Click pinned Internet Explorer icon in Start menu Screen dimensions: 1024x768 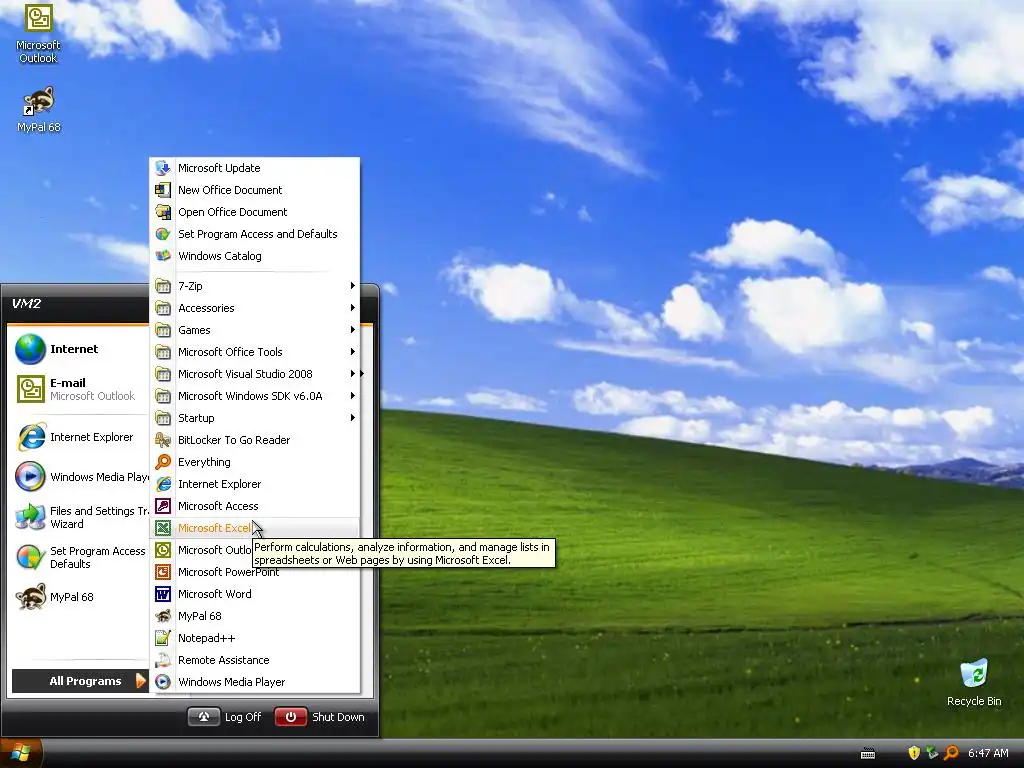point(30,437)
